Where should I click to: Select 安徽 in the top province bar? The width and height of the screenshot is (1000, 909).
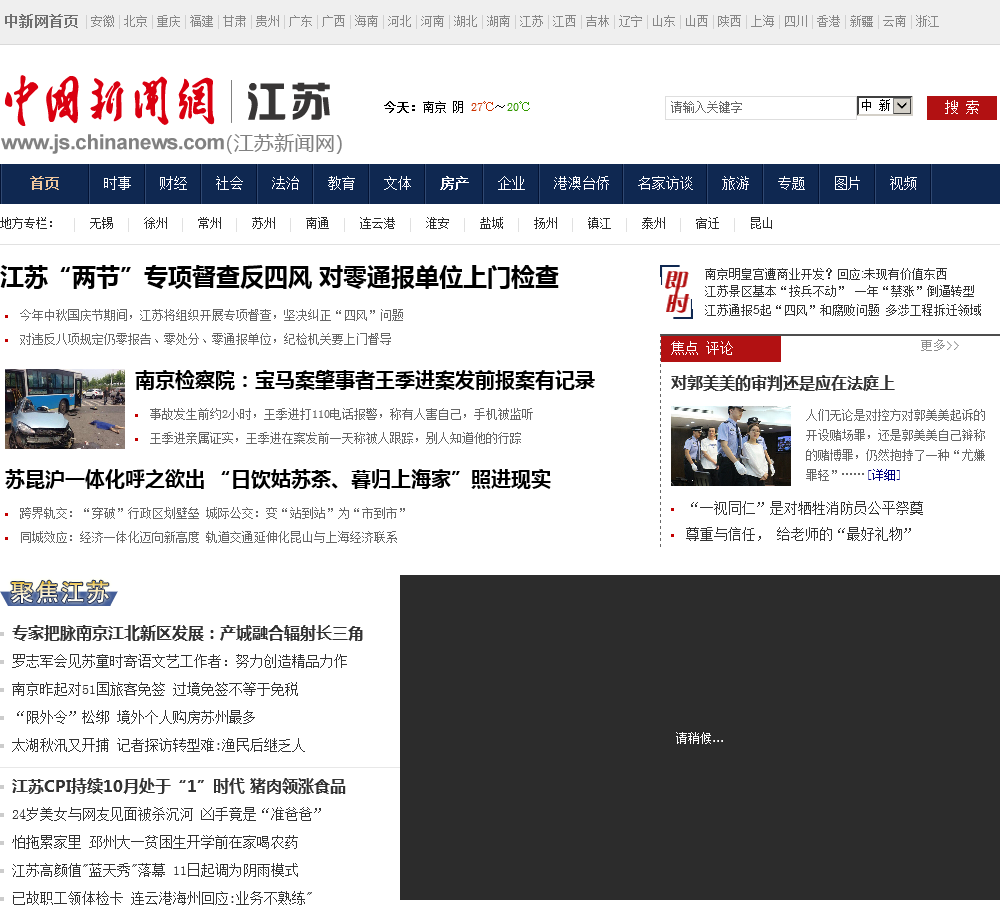[103, 22]
